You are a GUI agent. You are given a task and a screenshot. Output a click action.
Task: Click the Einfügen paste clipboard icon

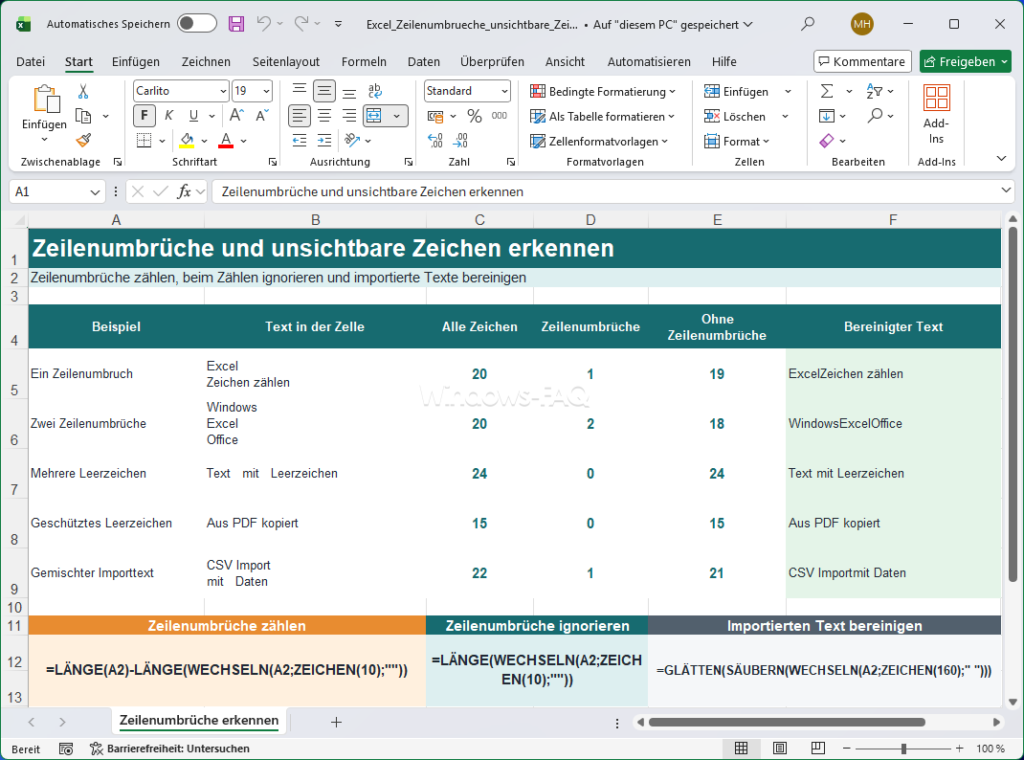pyautogui.click(x=46, y=98)
